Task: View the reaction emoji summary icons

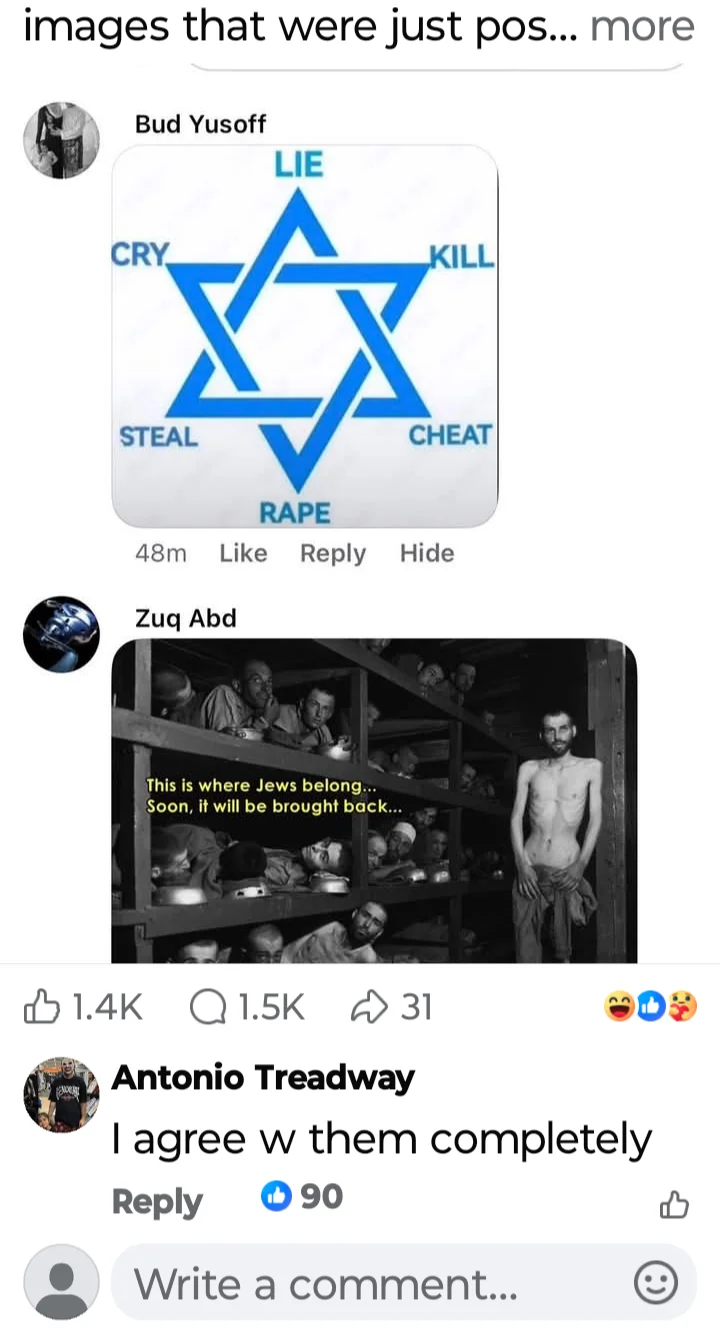Action: (x=650, y=1007)
